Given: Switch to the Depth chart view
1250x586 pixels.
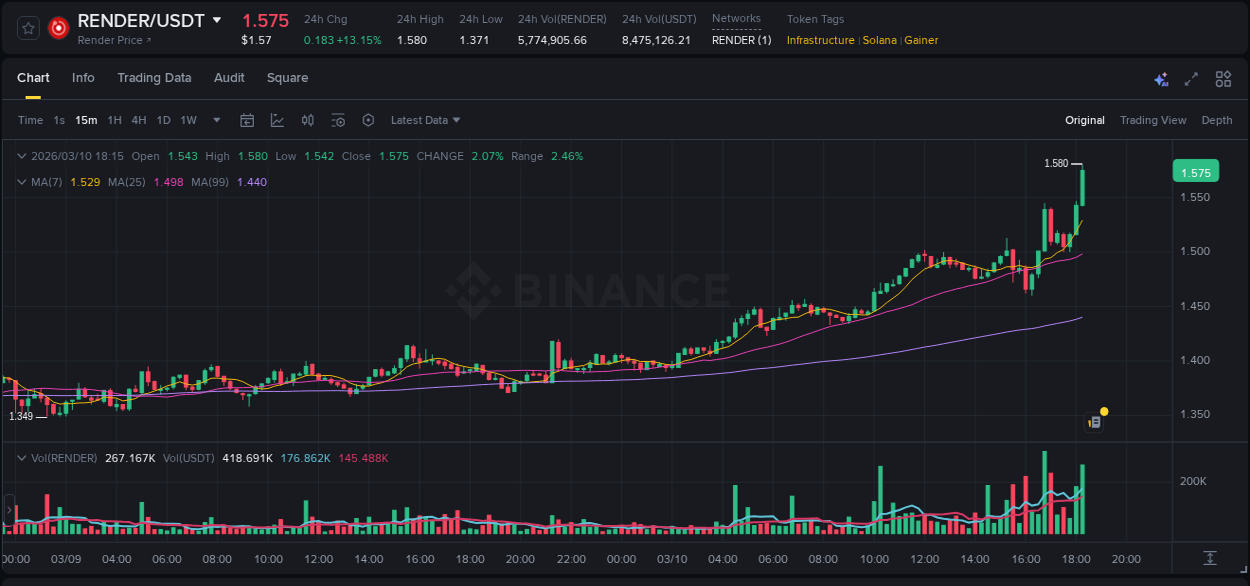Looking at the screenshot, I should pyautogui.click(x=1217, y=120).
